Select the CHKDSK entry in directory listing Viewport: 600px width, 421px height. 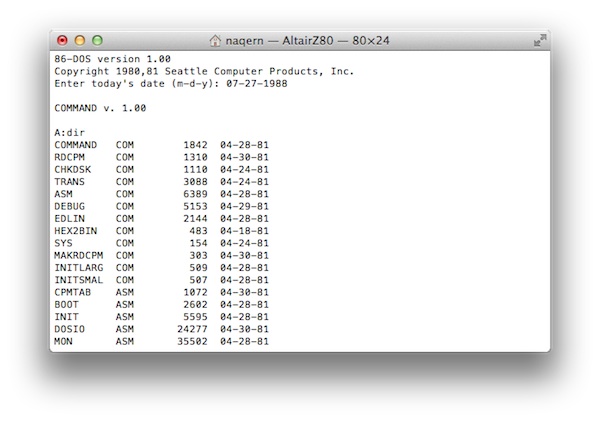pos(72,169)
